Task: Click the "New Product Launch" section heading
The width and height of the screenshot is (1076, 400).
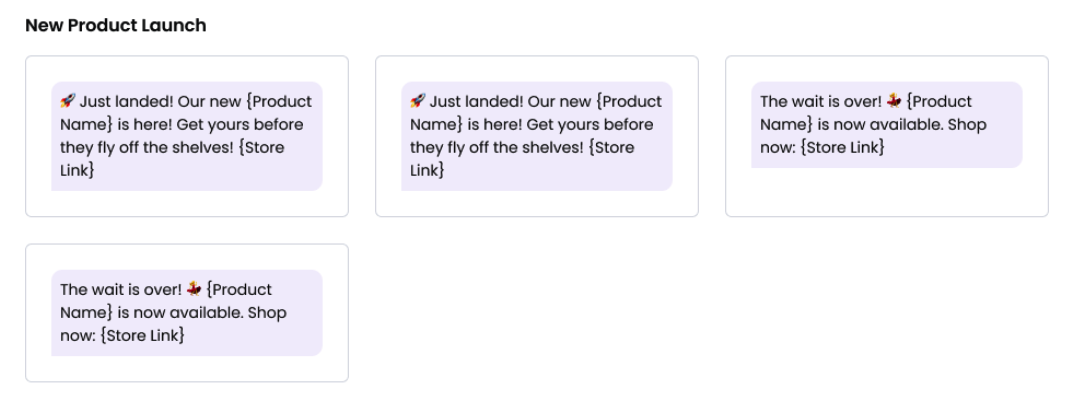Action: pyautogui.click(x=116, y=26)
